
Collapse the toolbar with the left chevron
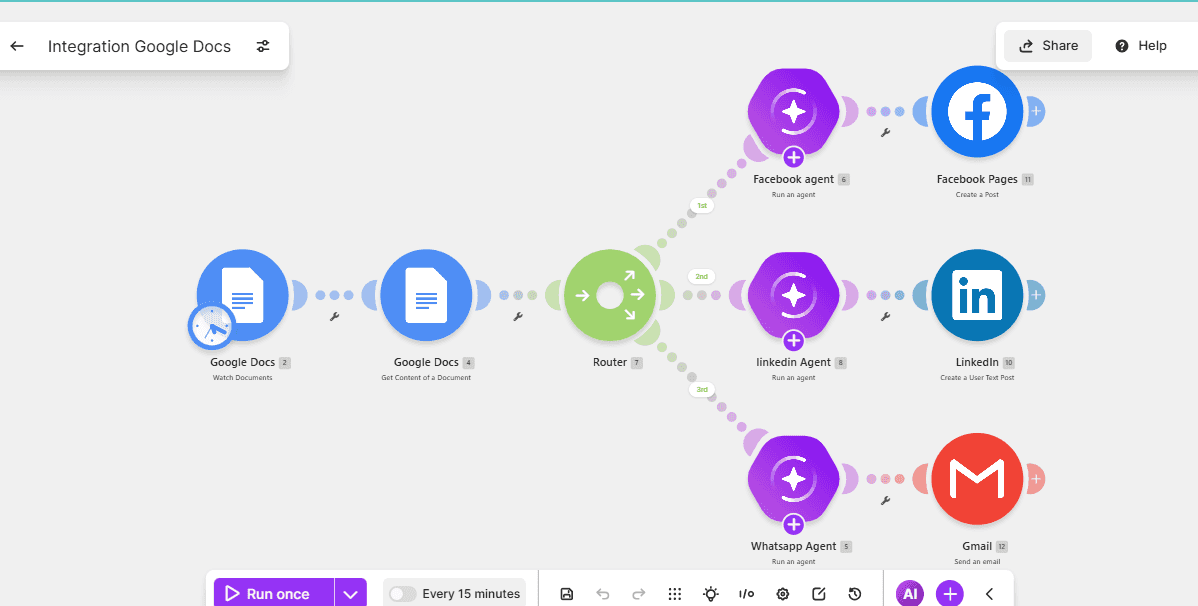[989, 594]
